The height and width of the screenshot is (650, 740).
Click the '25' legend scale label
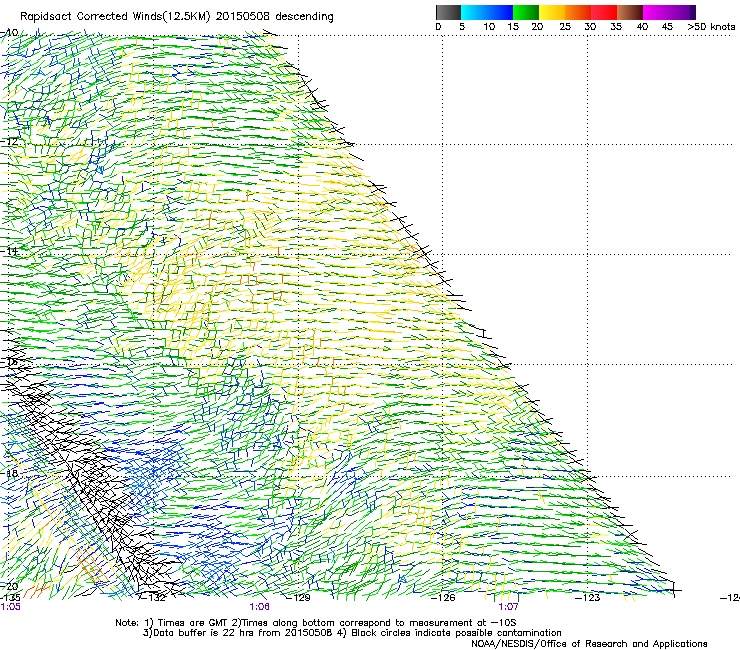click(565, 26)
